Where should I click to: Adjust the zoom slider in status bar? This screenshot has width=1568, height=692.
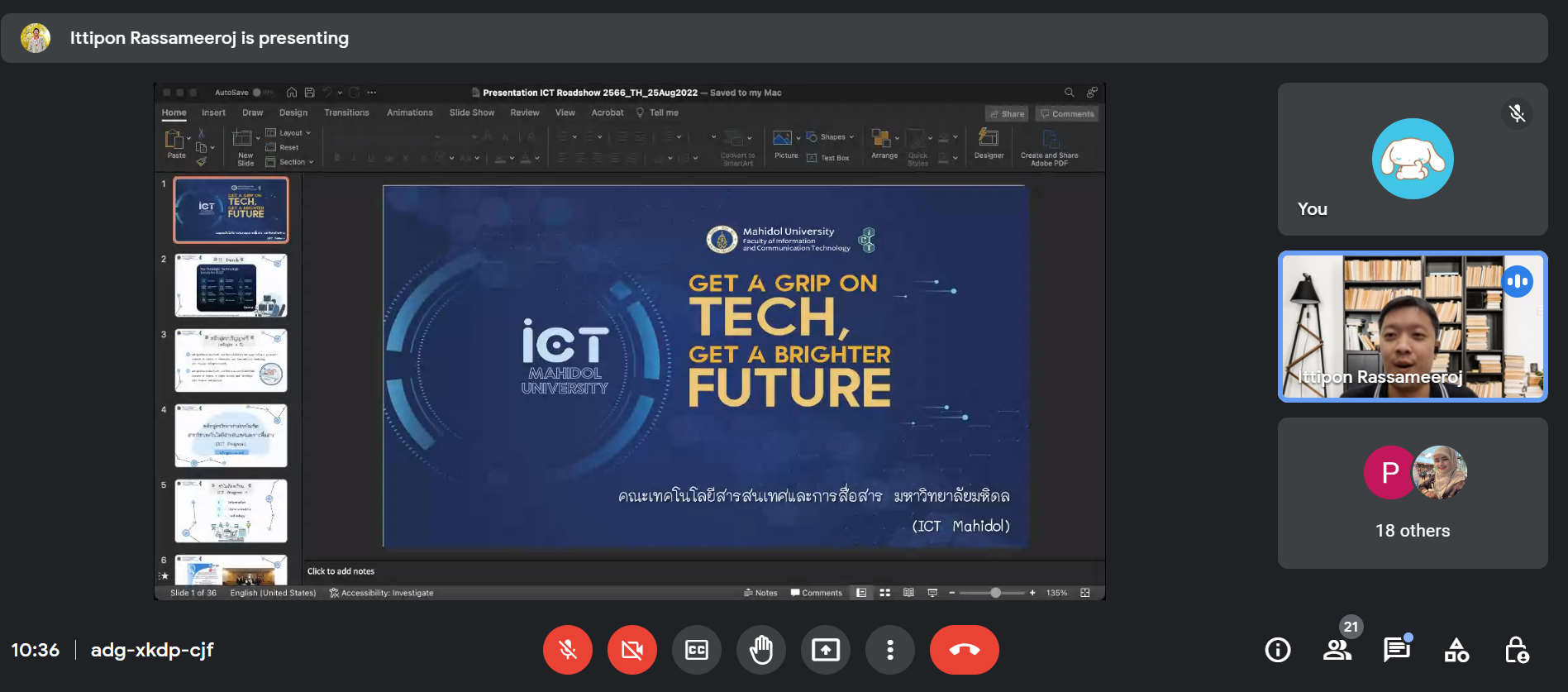point(995,593)
